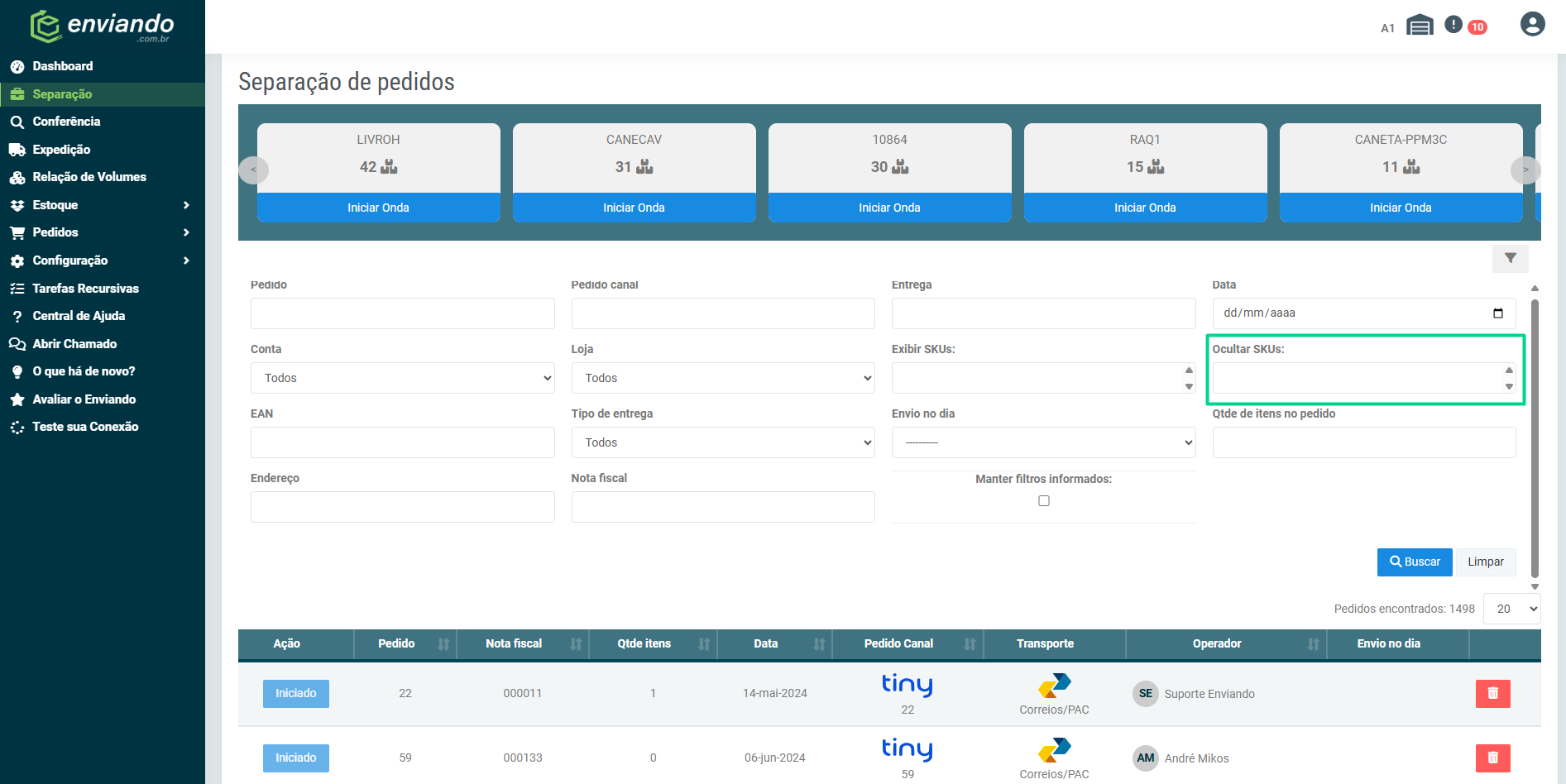Open the date picker calendar icon
This screenshot has height=784, width=1566.
tap(1498, 313)
